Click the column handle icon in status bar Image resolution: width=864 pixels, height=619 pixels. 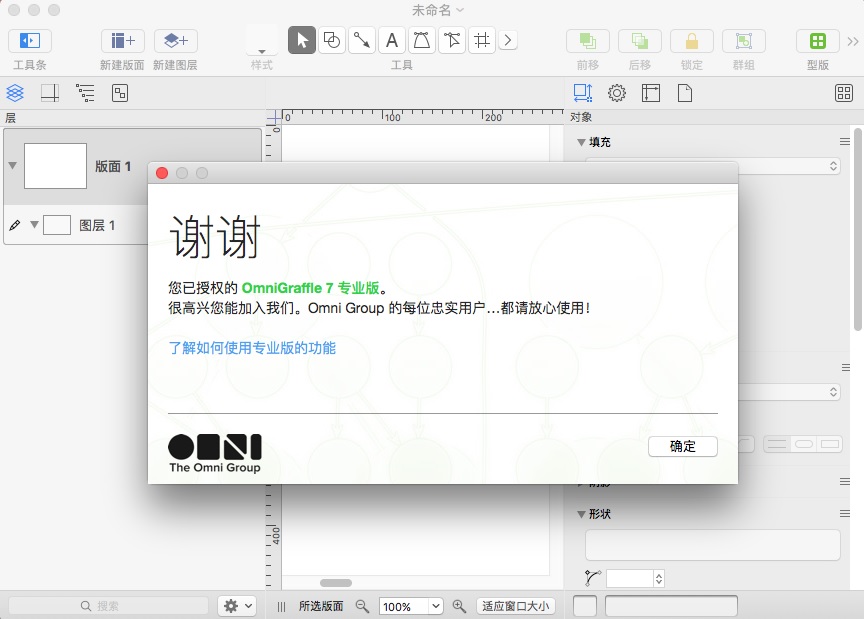282,606
